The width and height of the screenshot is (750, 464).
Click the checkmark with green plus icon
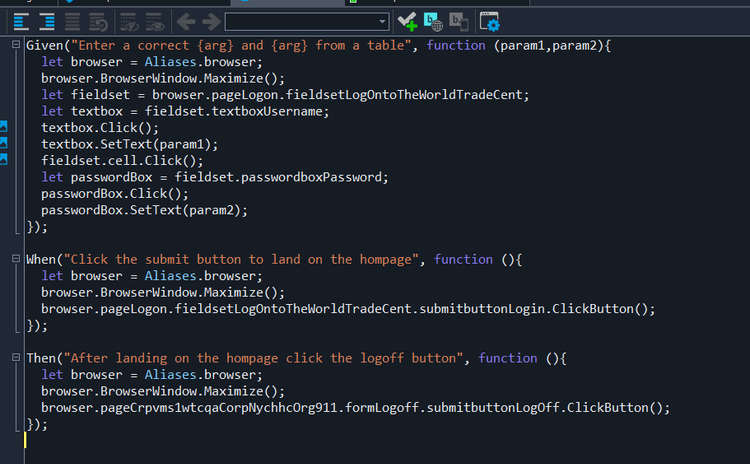click(x=408, y=22)
